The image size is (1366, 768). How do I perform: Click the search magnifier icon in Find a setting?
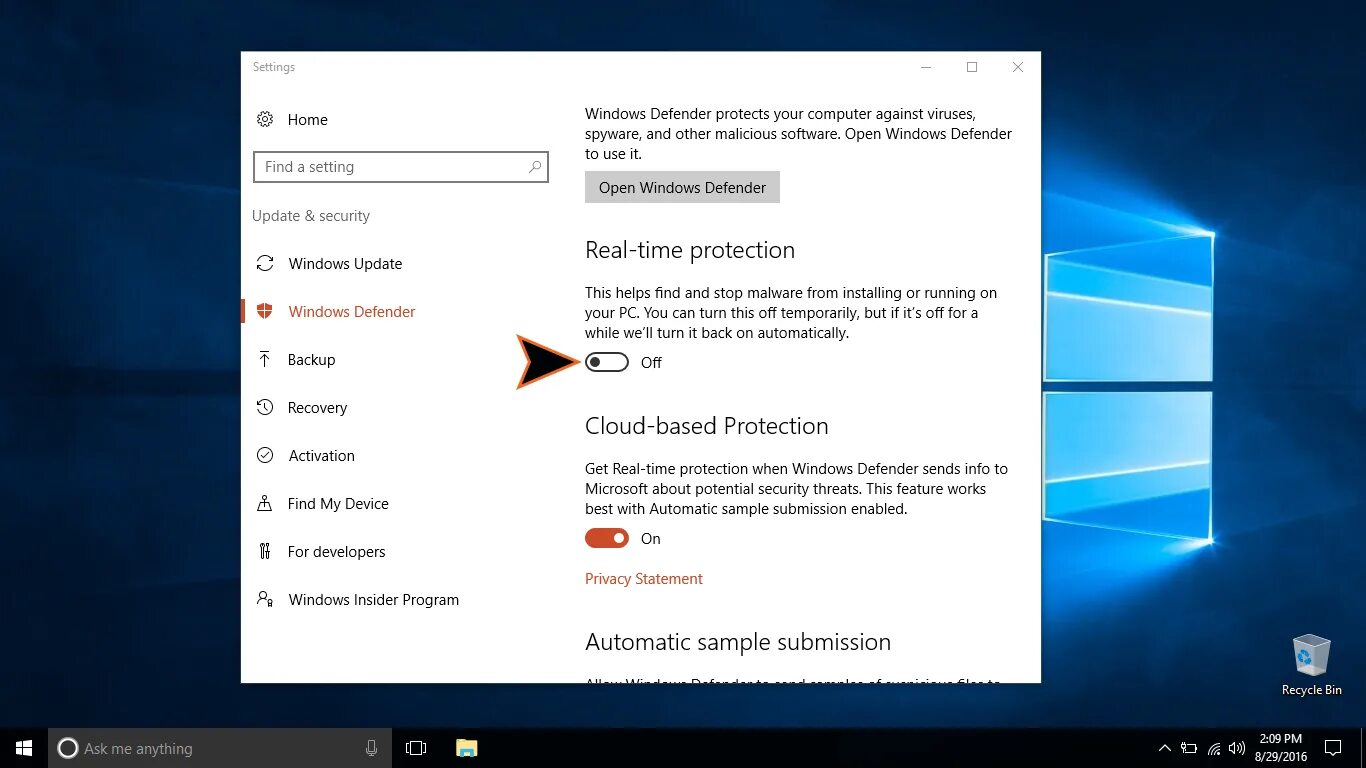click(535, 167)
